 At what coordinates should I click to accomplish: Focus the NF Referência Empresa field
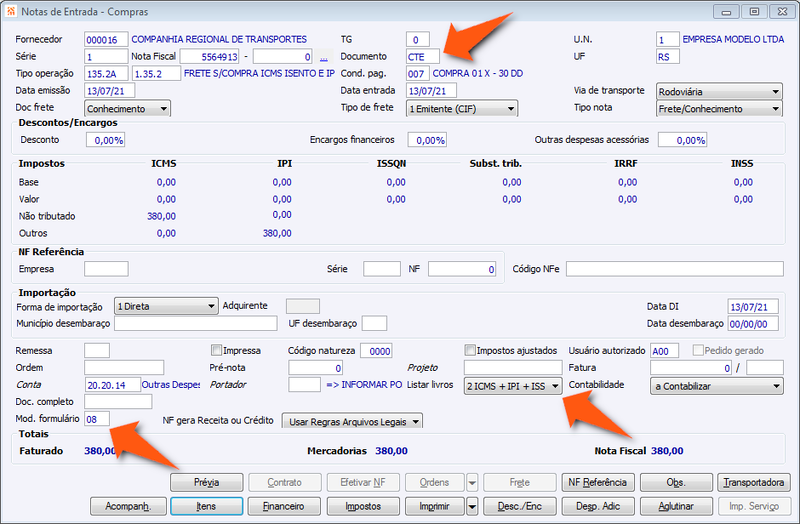pos(106,269)
